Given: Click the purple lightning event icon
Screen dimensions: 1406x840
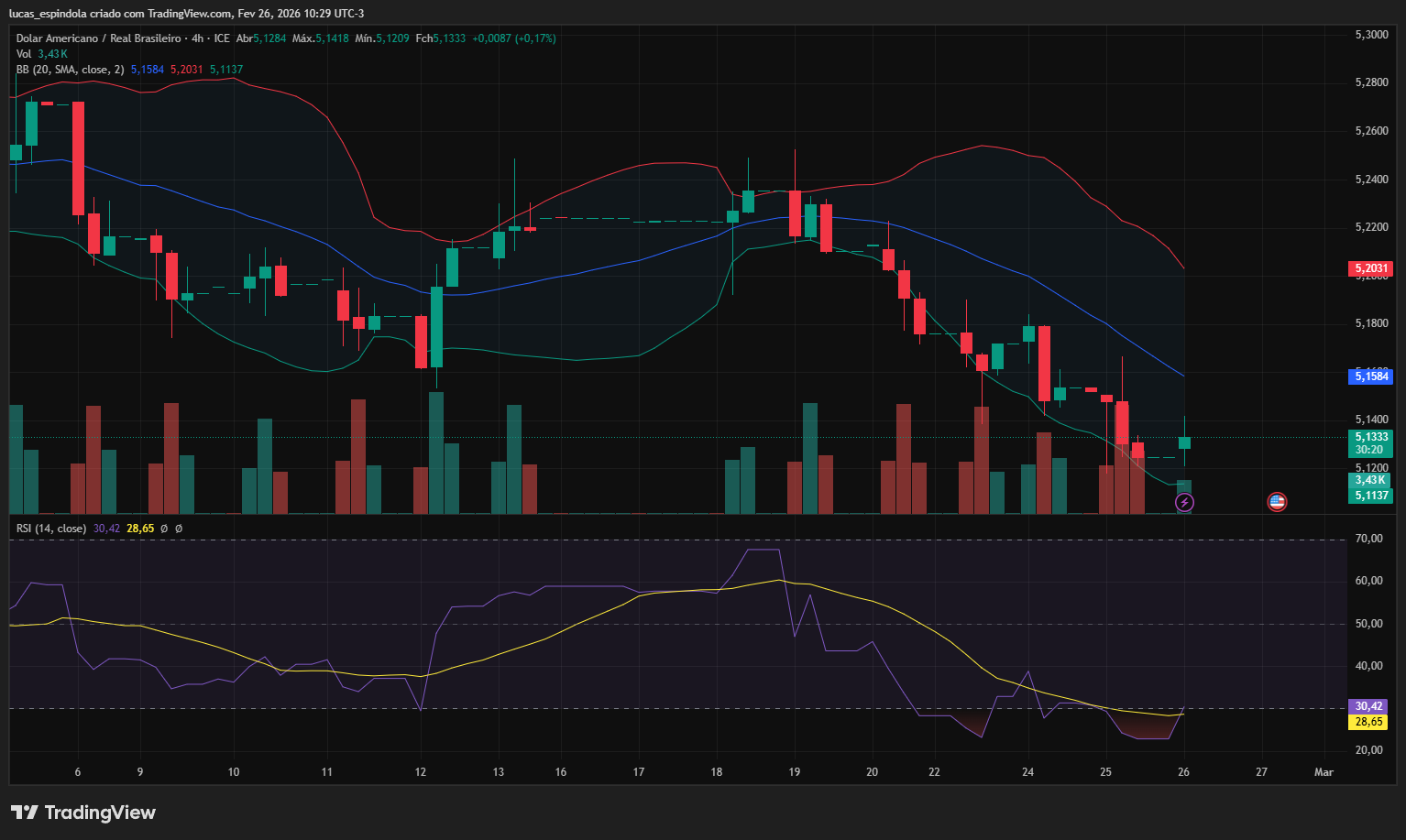Looking at the screenshot, I should [1184, 502].
